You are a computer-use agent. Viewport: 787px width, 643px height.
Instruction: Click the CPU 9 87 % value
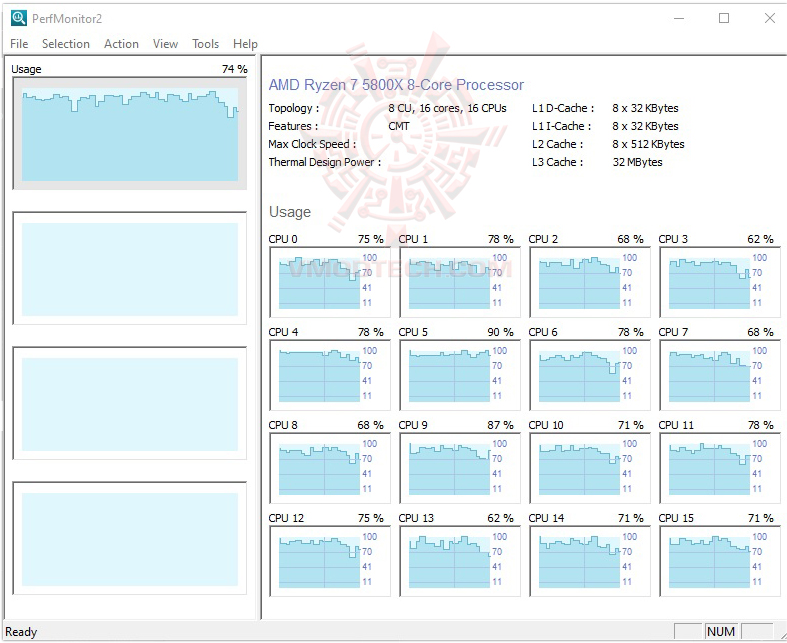[x=500, y=425]
